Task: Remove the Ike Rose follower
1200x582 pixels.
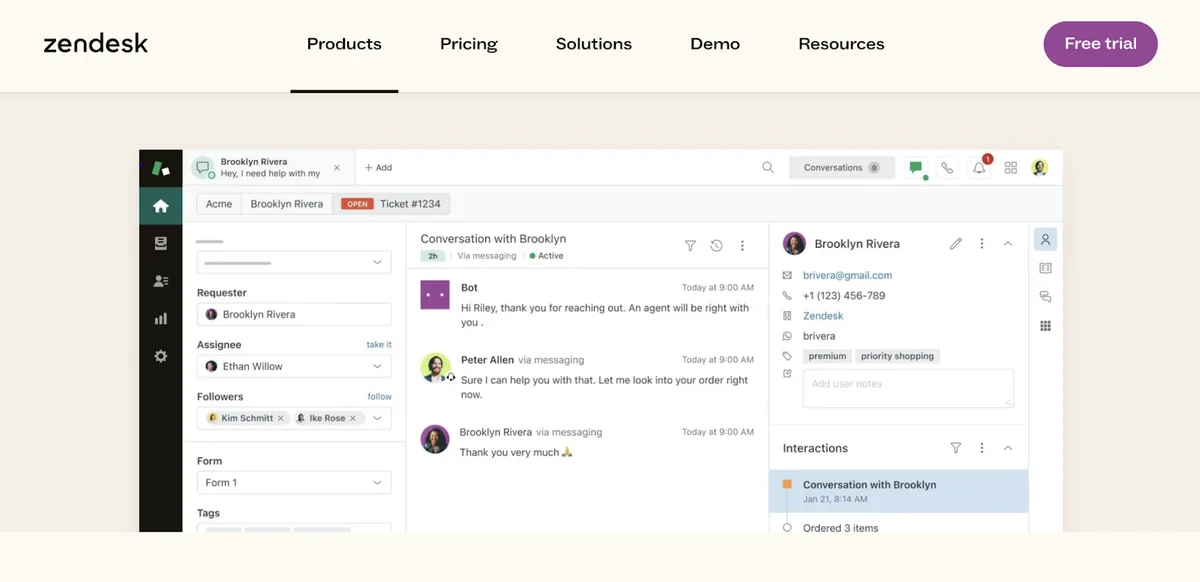Action: (x=354, y=418)
